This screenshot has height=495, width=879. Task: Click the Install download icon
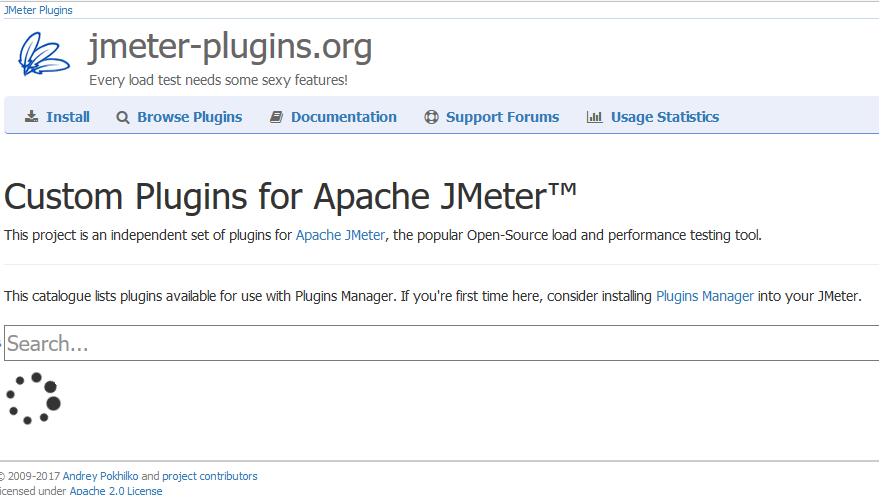click(31, 117)
